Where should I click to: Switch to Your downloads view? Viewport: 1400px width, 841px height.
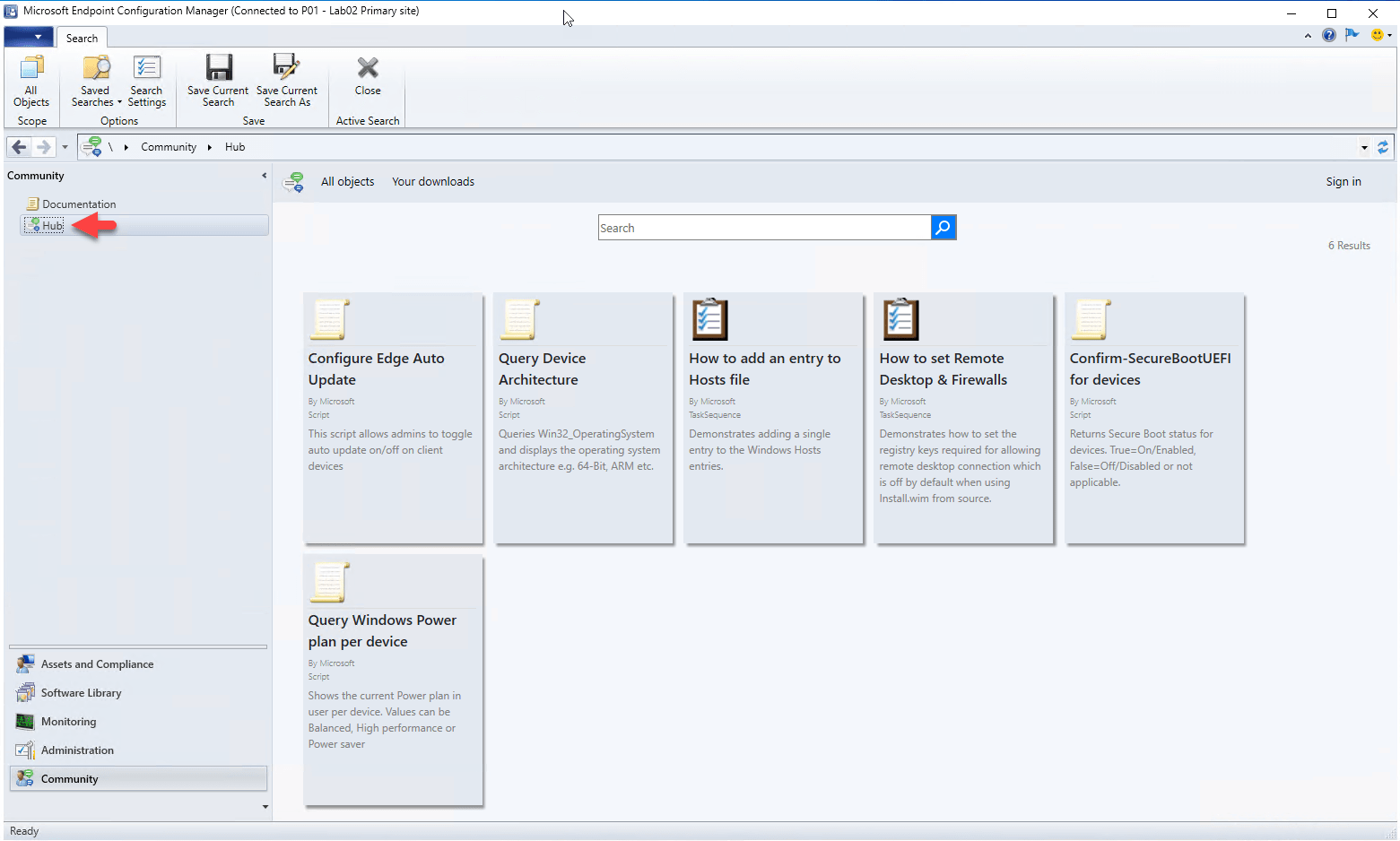point(433,182)
